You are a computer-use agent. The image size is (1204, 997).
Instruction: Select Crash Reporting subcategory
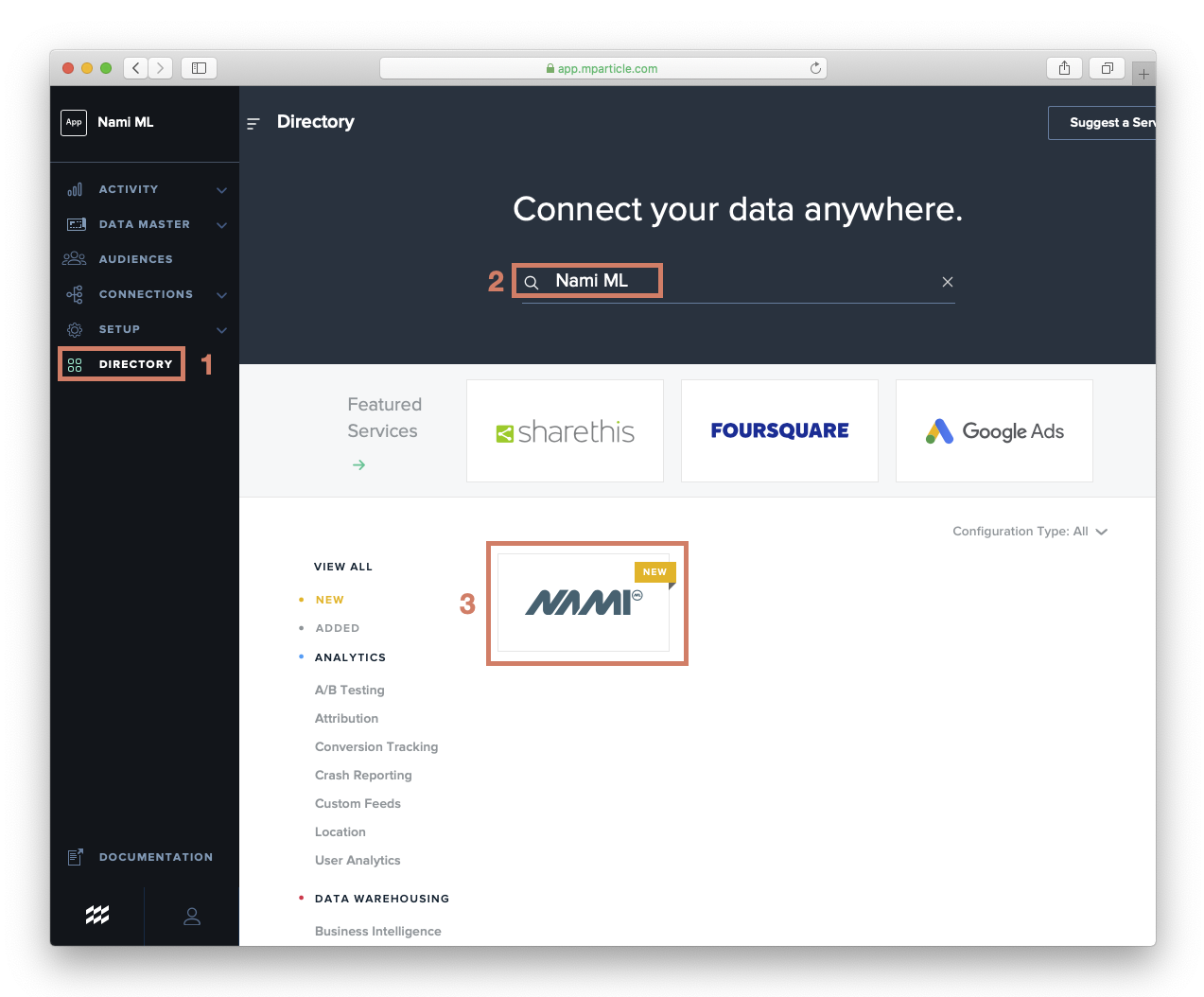pyautogui.click(x=363, y=776)
